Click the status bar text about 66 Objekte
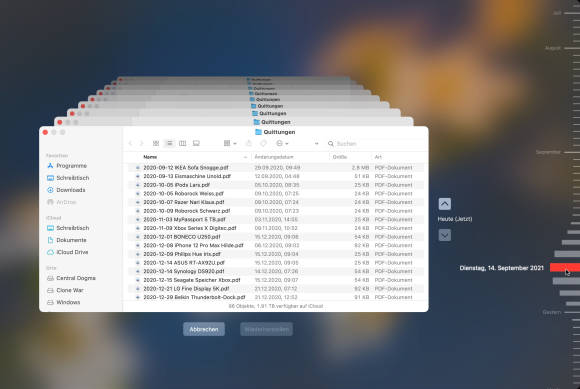This screenshot has height=389, width=580. coord(276,306)
